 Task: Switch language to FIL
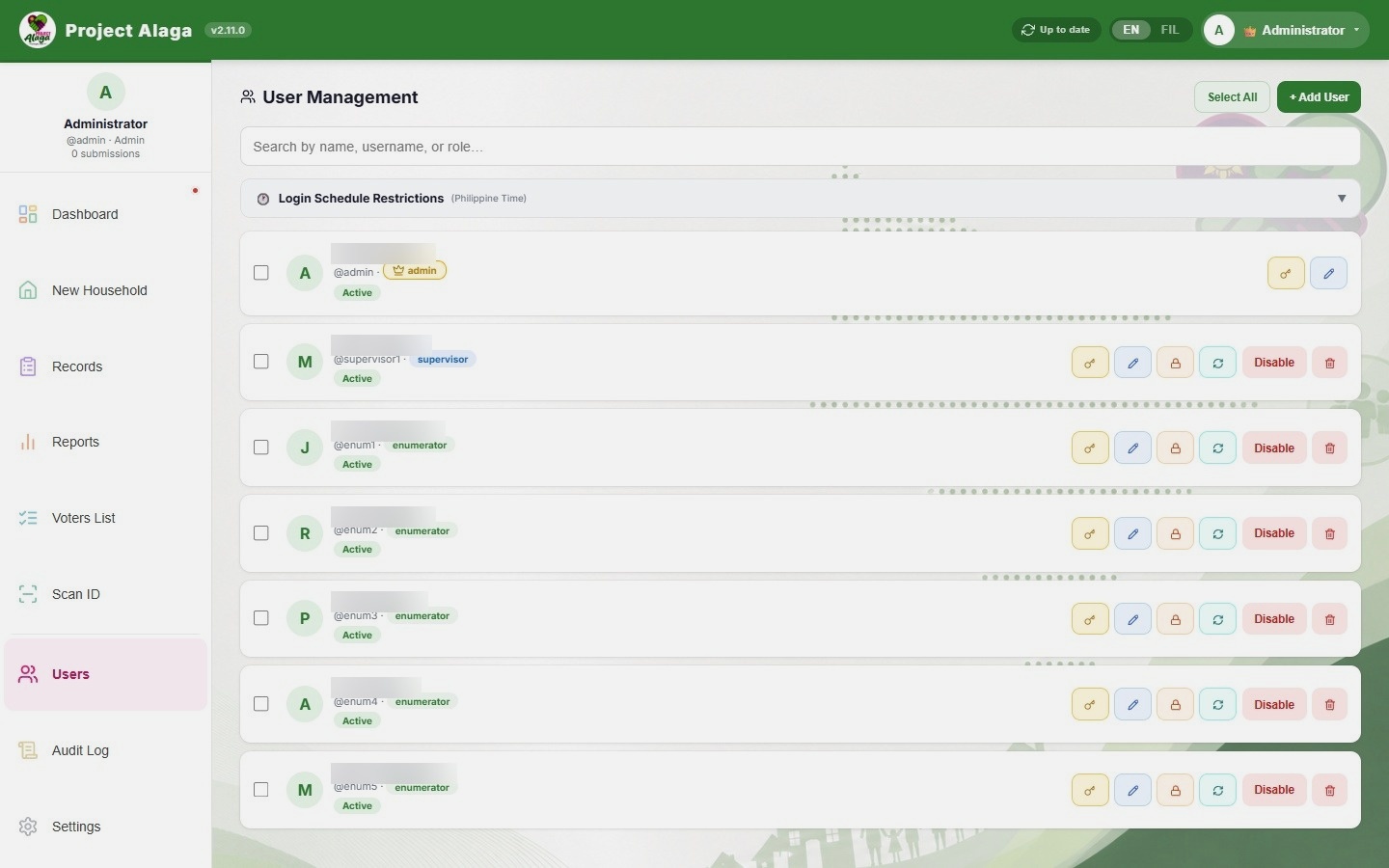click(x=1170, y=30)
